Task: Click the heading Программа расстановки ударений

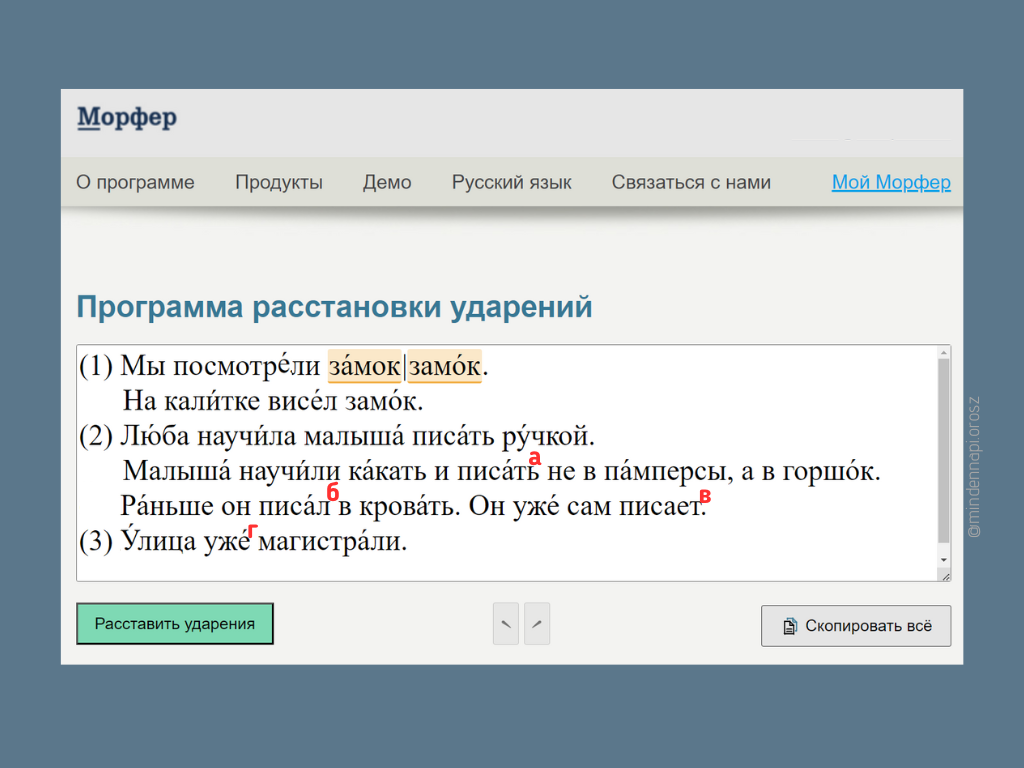Action: 334,307
